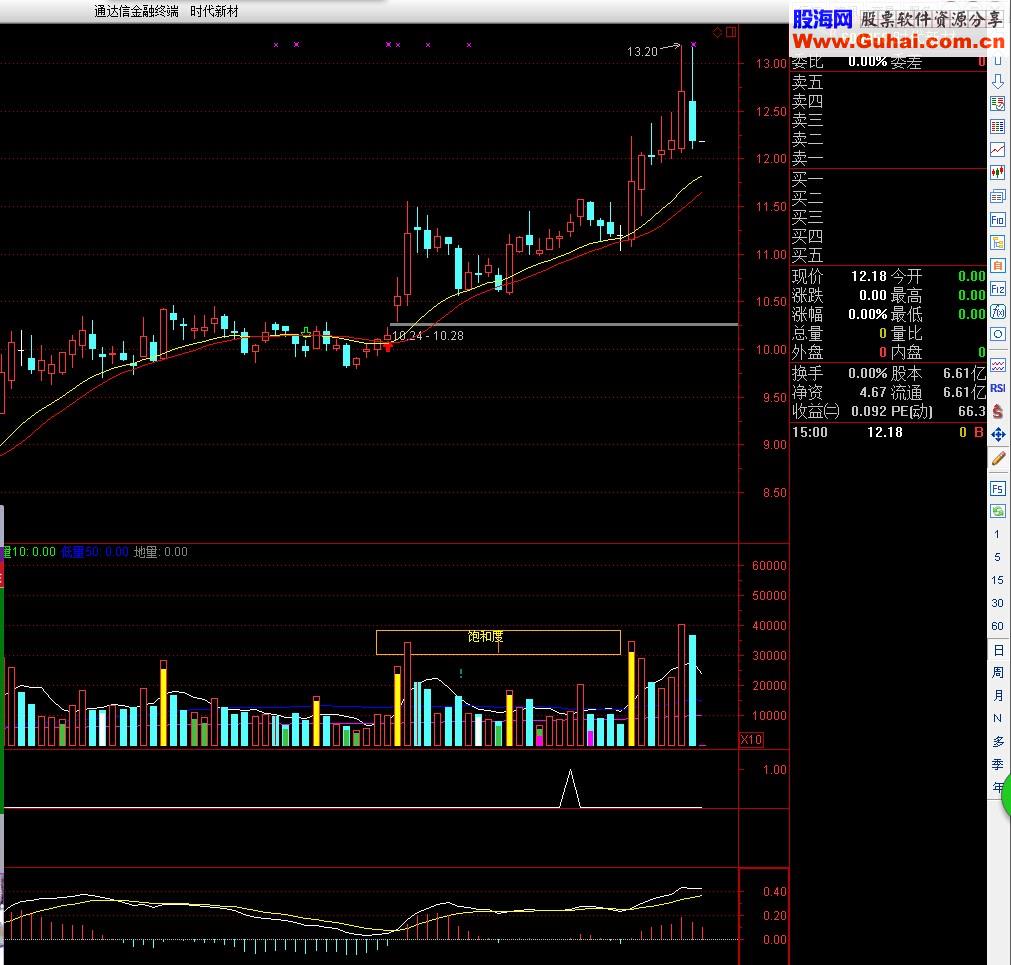1011x965 pixels.
Task: Switch to the weekly 周 period
Action: click(997, 672)
